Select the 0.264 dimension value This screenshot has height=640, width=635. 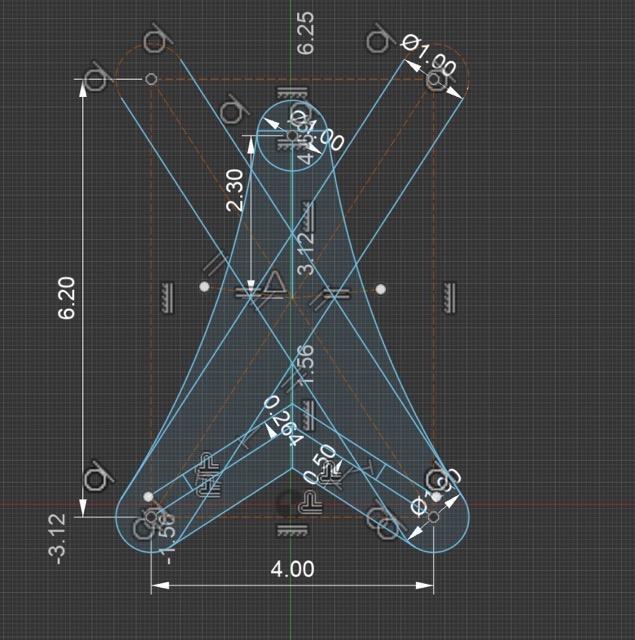coord(284,420)
